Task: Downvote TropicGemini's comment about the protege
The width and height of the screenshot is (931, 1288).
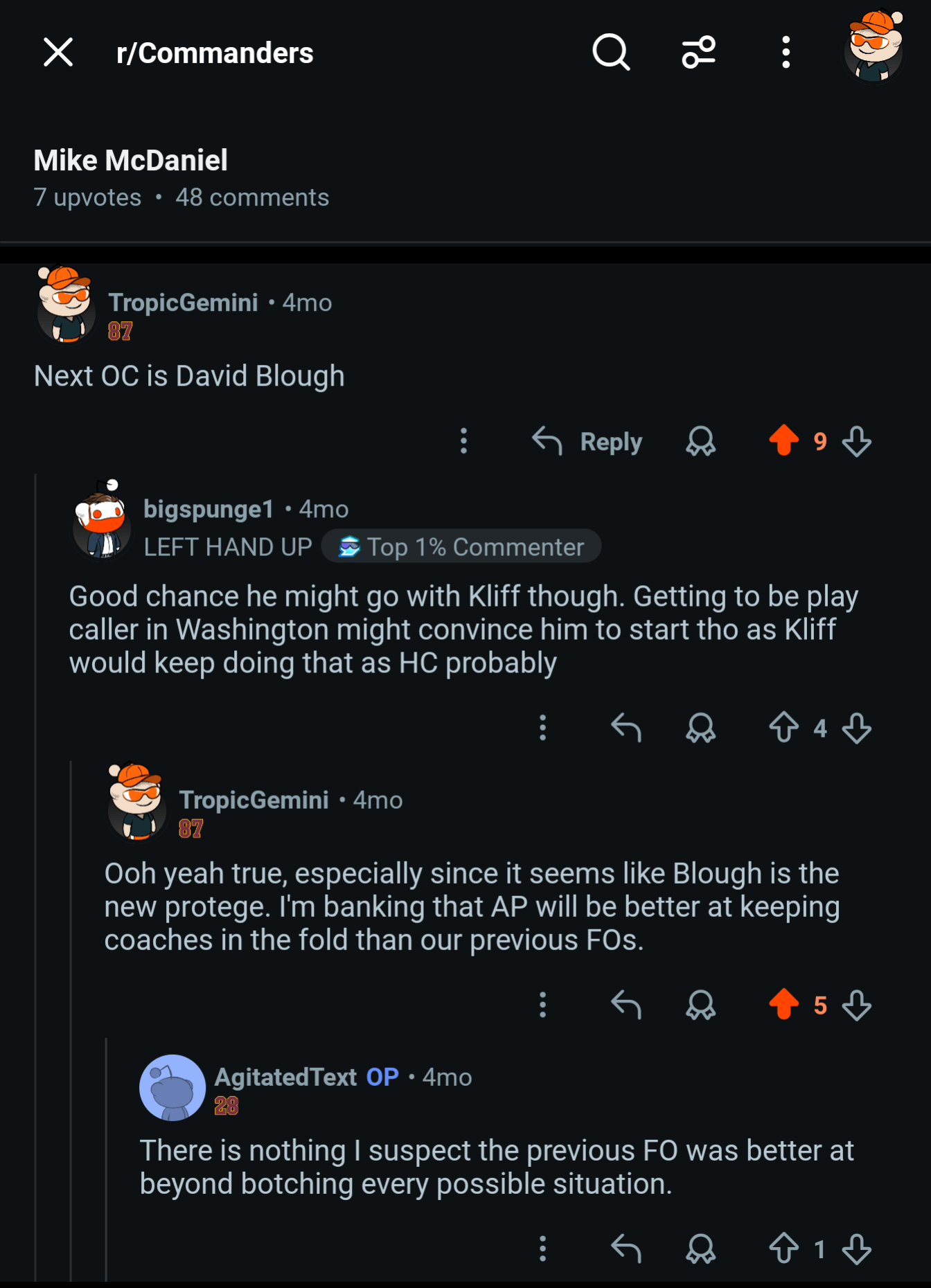Action: pos(857,1005)
